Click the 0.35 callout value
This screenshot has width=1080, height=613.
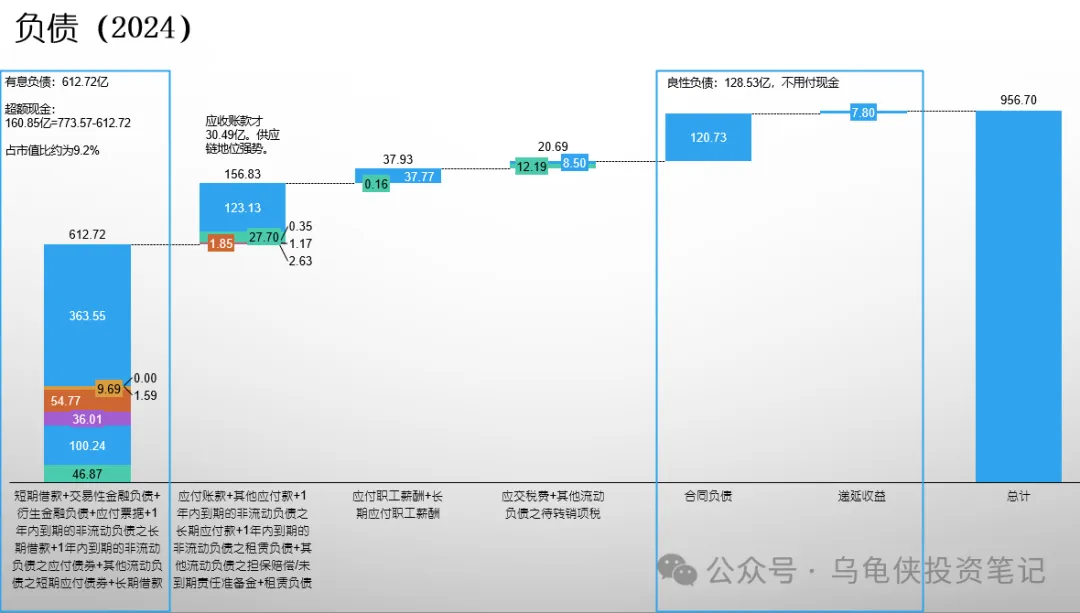[x=300, y=226]
